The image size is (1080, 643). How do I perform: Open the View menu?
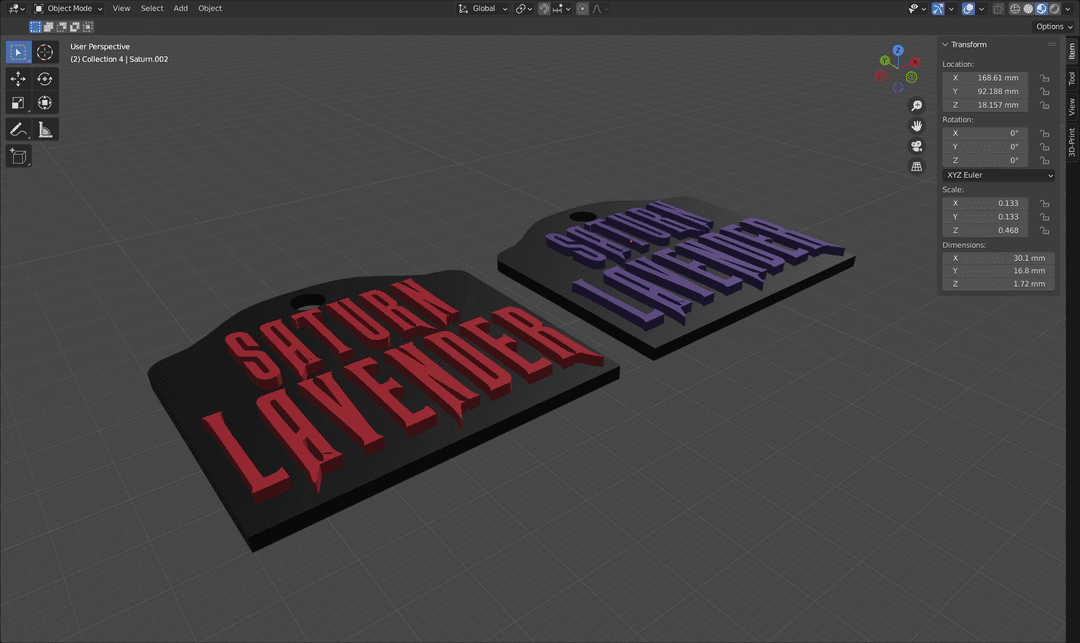click(121, 8)
